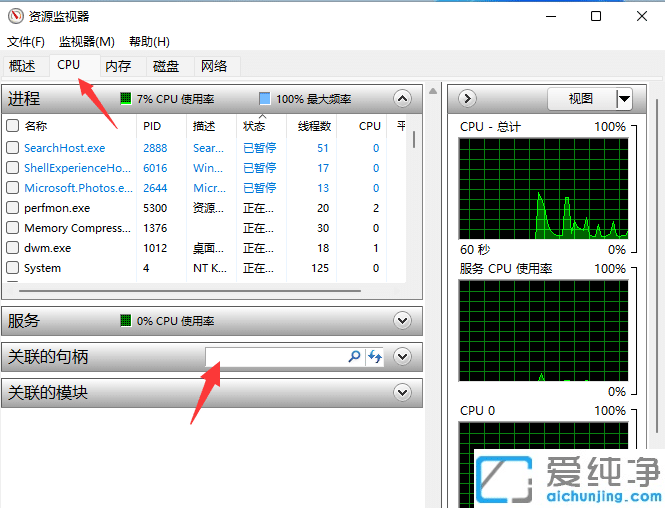The height and width of the screenshot is (508, 665).
Task: Open the 帮助(H) menu
Action: click(149, 42)
